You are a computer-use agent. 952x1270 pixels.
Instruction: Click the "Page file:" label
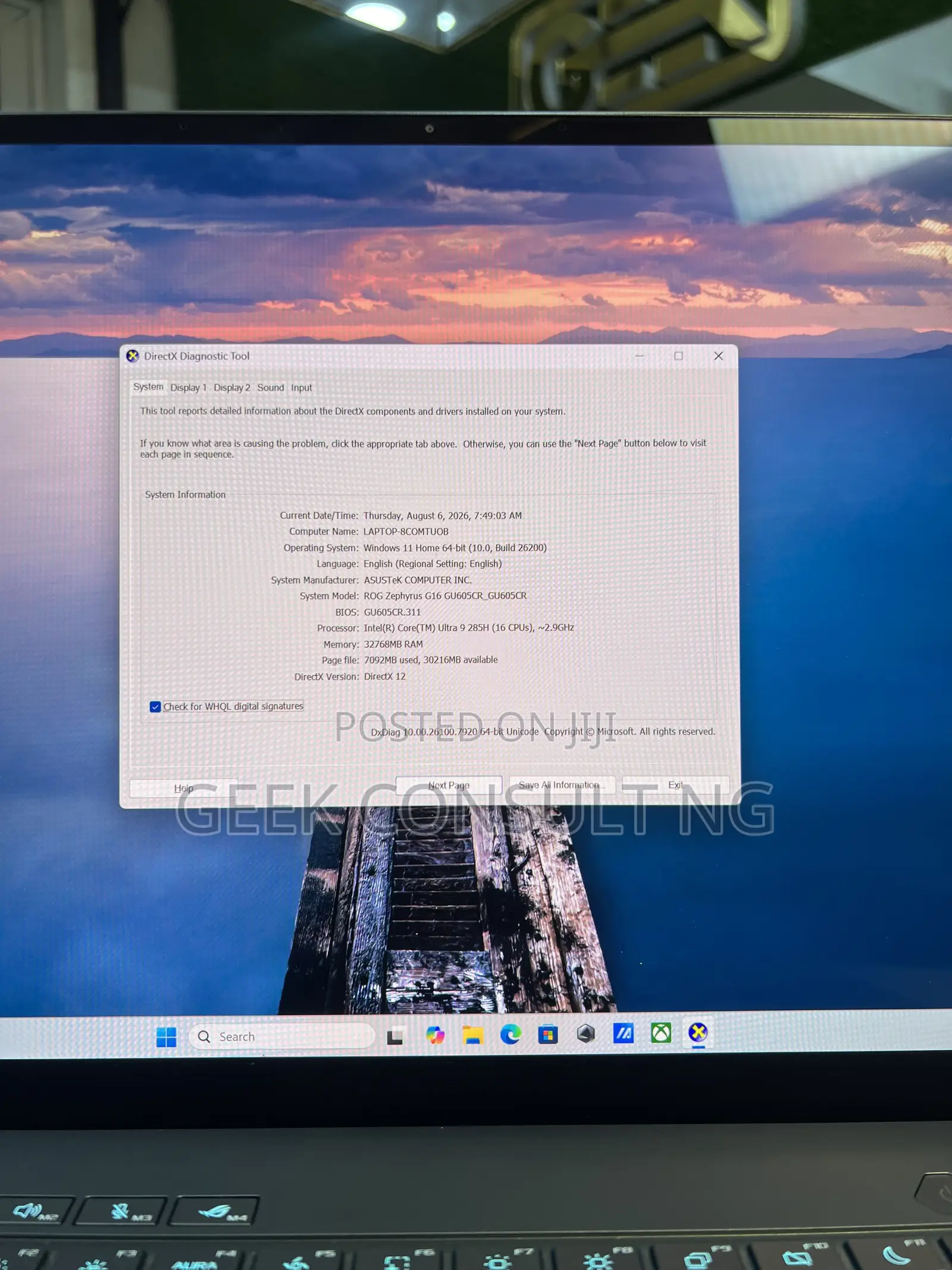coord(340,661)
